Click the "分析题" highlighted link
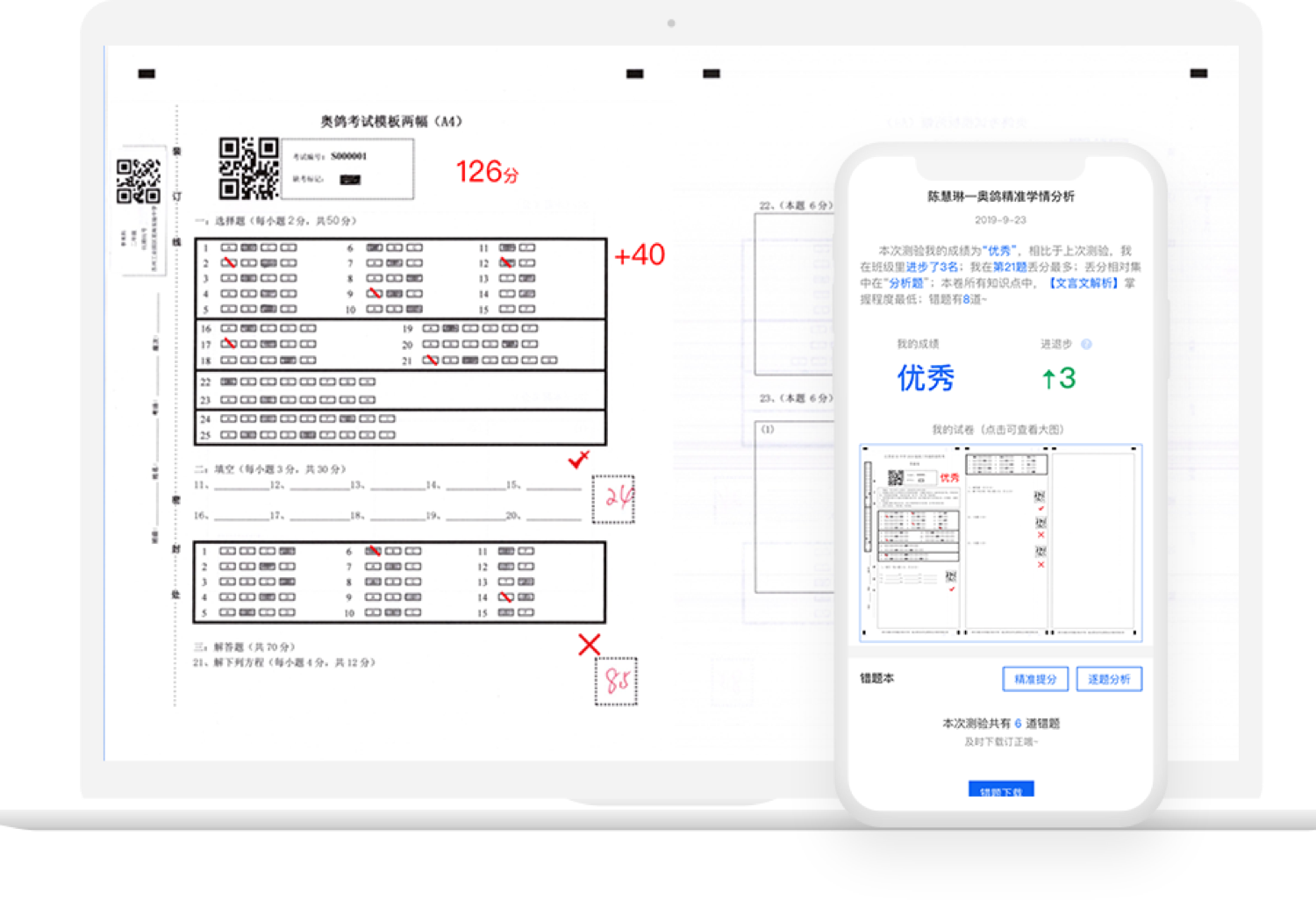 (906, 282)
